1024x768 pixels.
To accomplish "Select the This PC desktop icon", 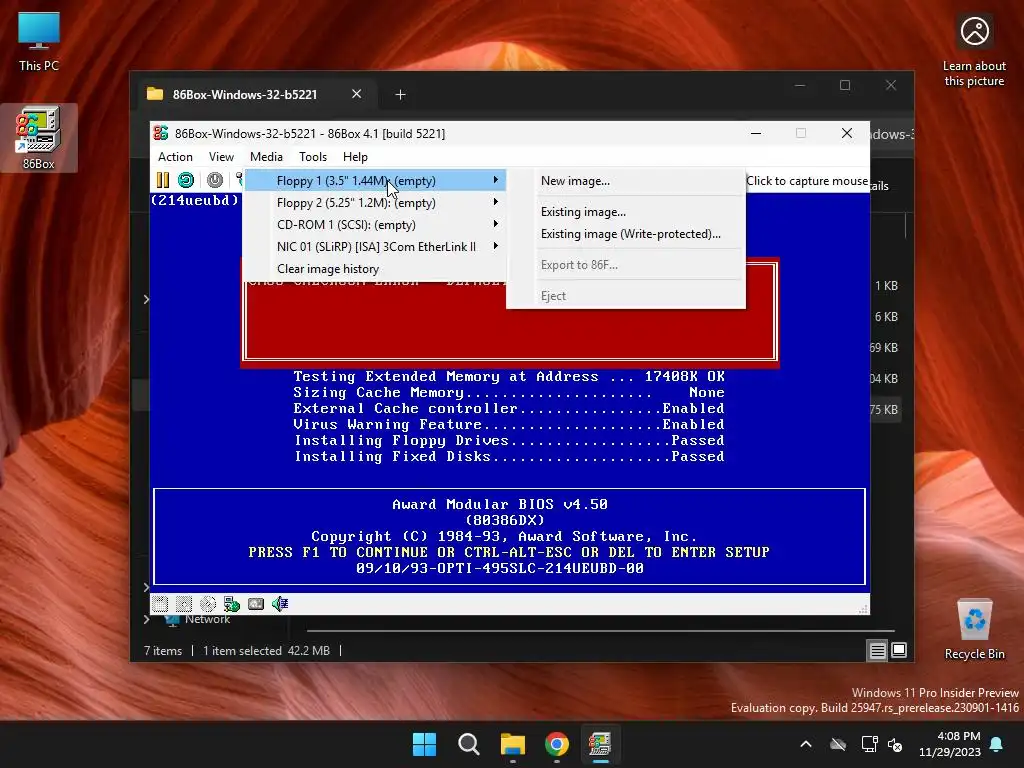I will 39,41.
